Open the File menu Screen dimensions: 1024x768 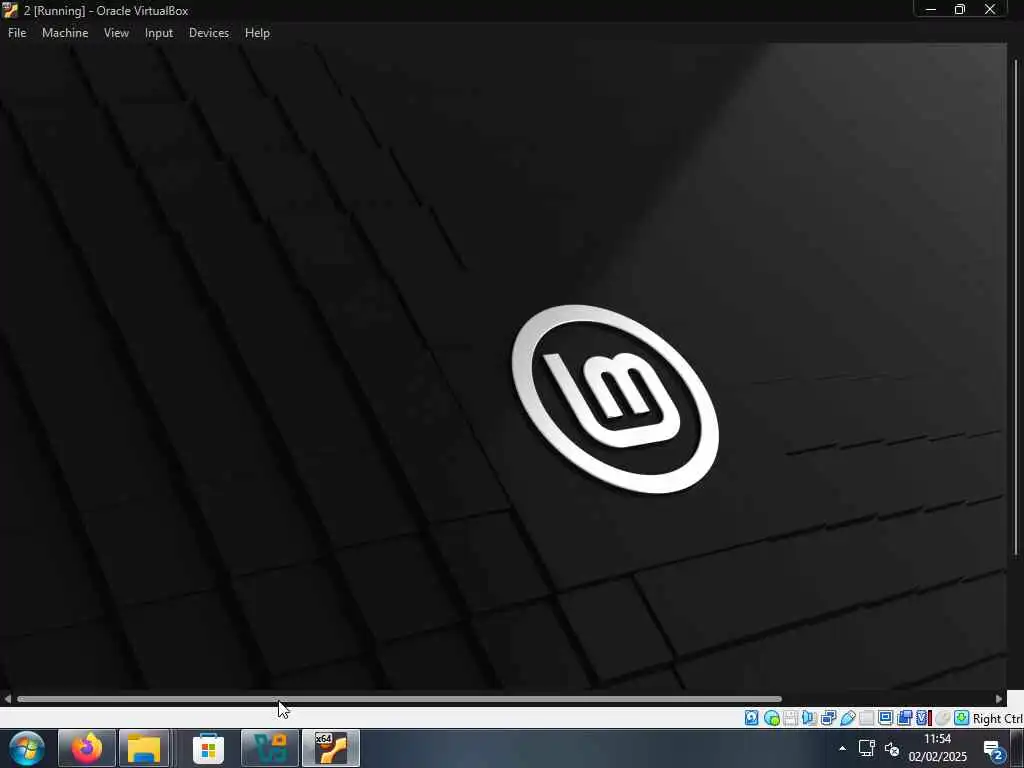tap(17, 33)
